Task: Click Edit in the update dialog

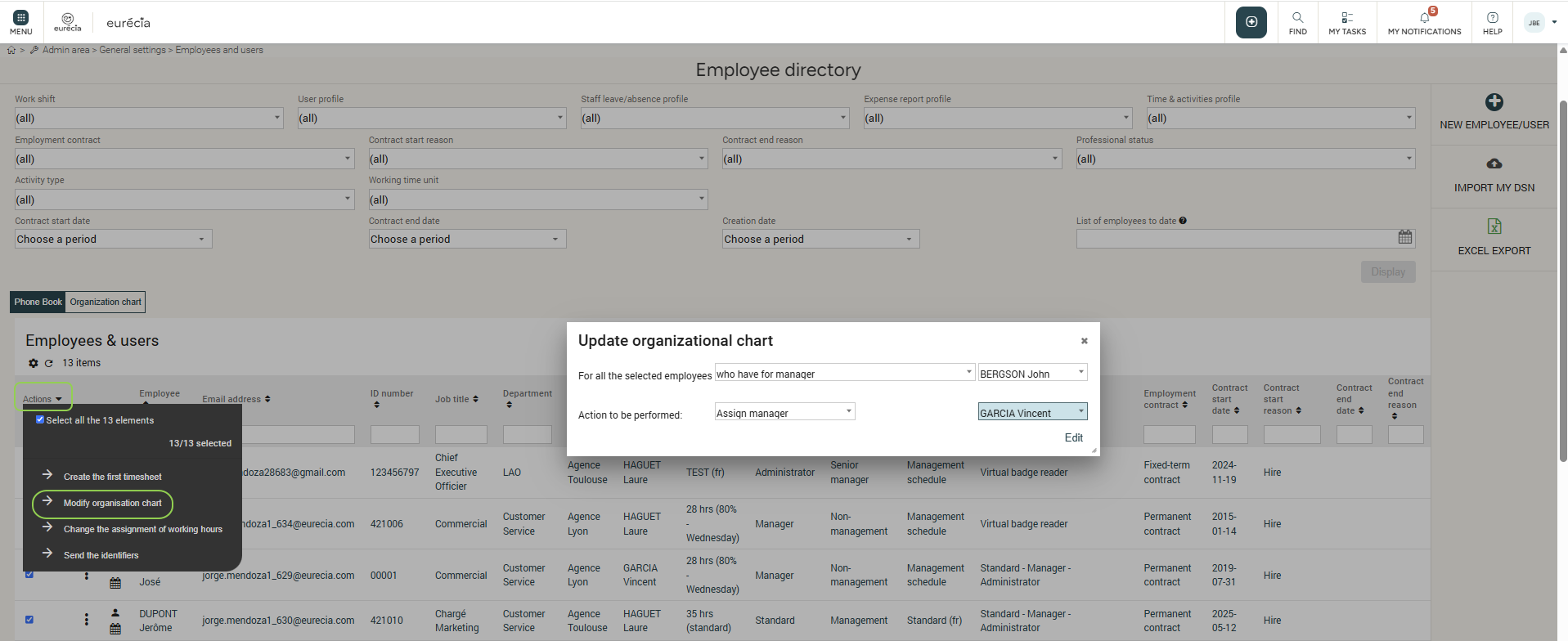Action: tap(1073, 437)
